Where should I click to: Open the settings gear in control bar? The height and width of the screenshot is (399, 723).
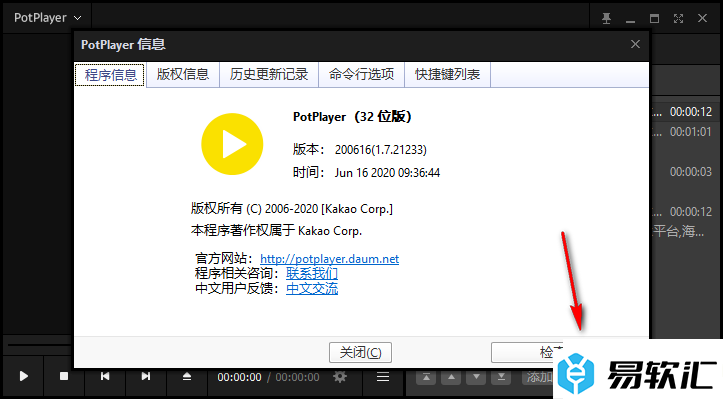340,377
